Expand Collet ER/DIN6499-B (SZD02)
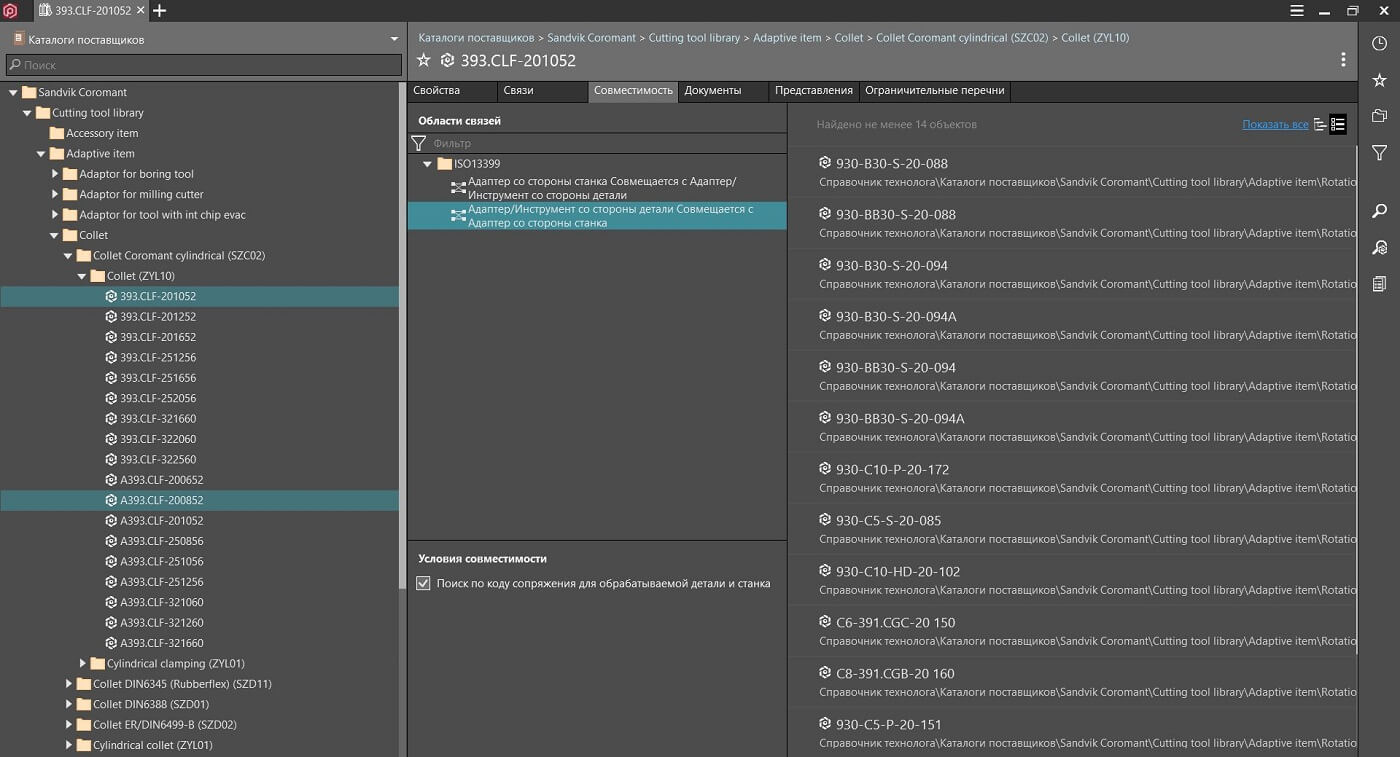1400x757 pixels. [69, 725]
